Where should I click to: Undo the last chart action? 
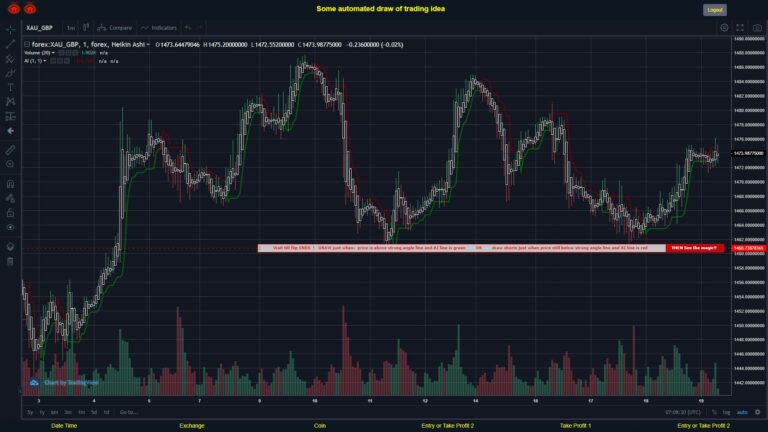[x=188, y=27]
